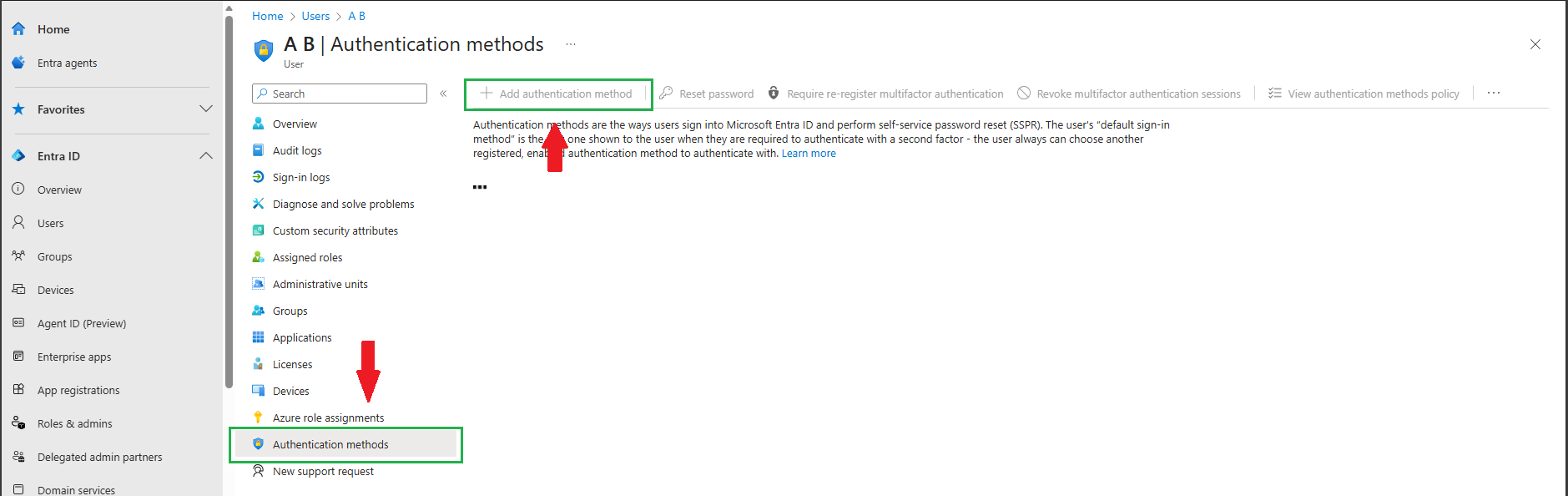Screen dimensions: 1568x496
Task: Open Azure role assignments label
Action: (x=329, y=418)
